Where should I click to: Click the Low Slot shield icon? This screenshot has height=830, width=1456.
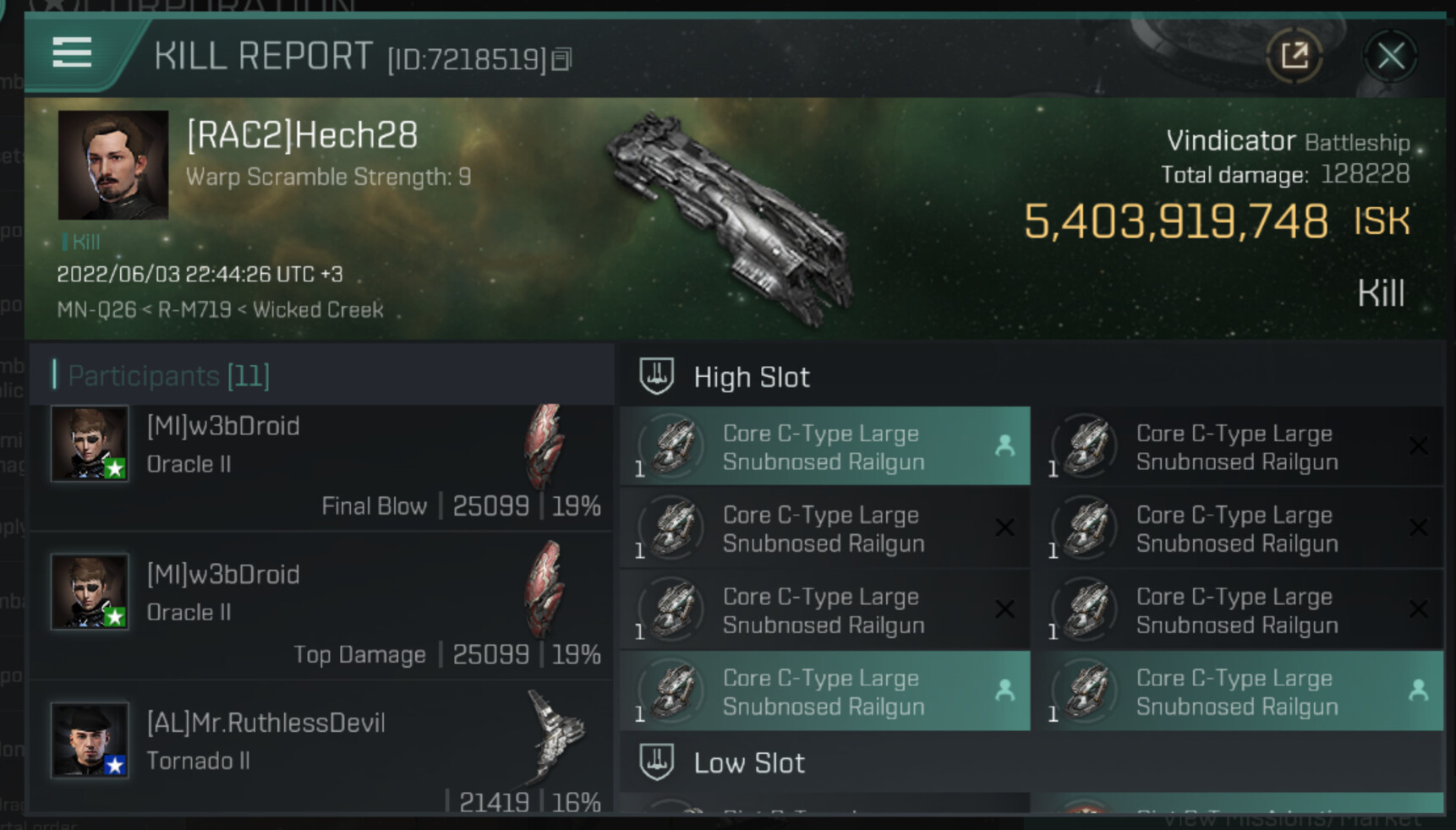656,762
